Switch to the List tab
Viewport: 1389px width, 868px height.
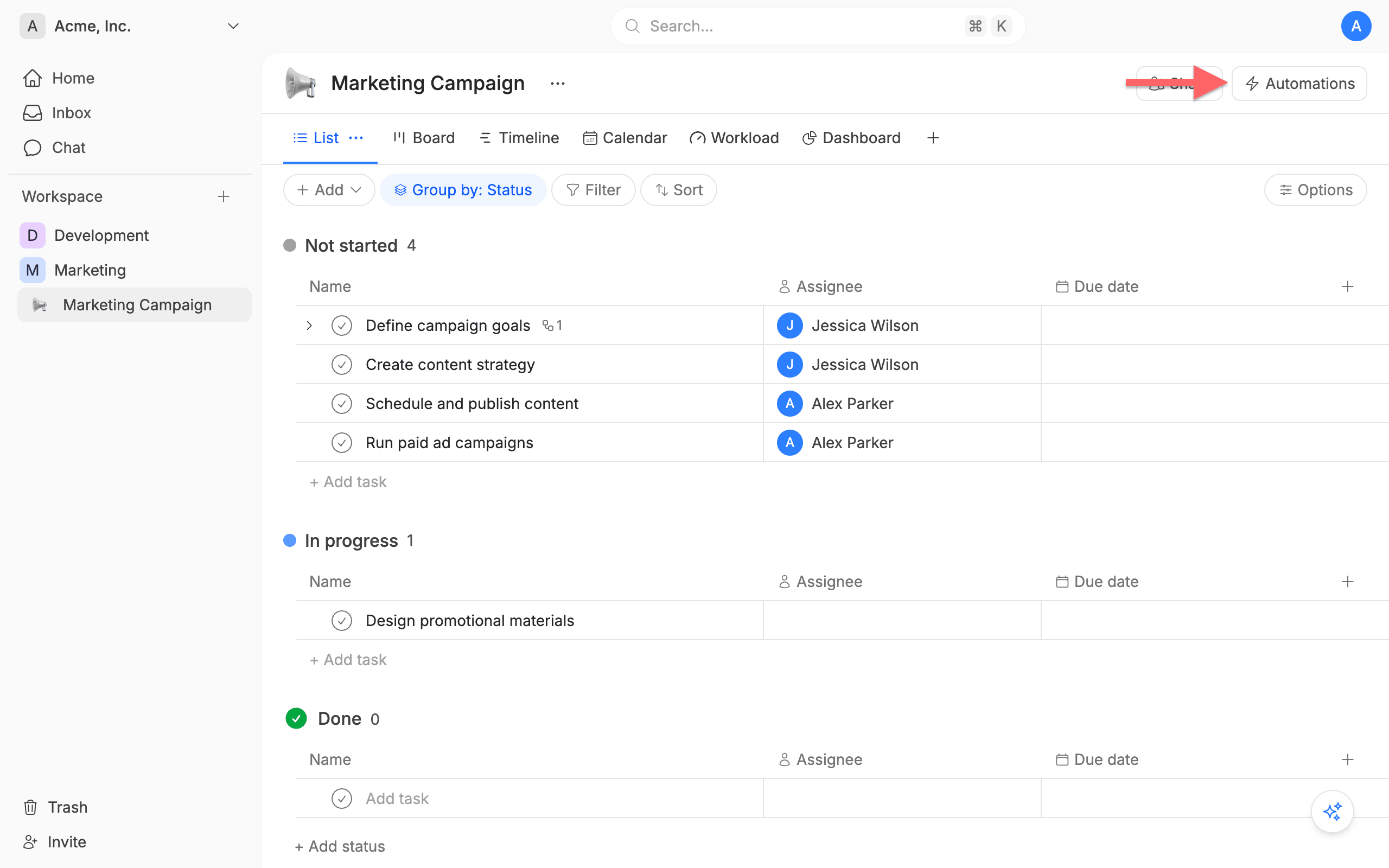point(316,138)
